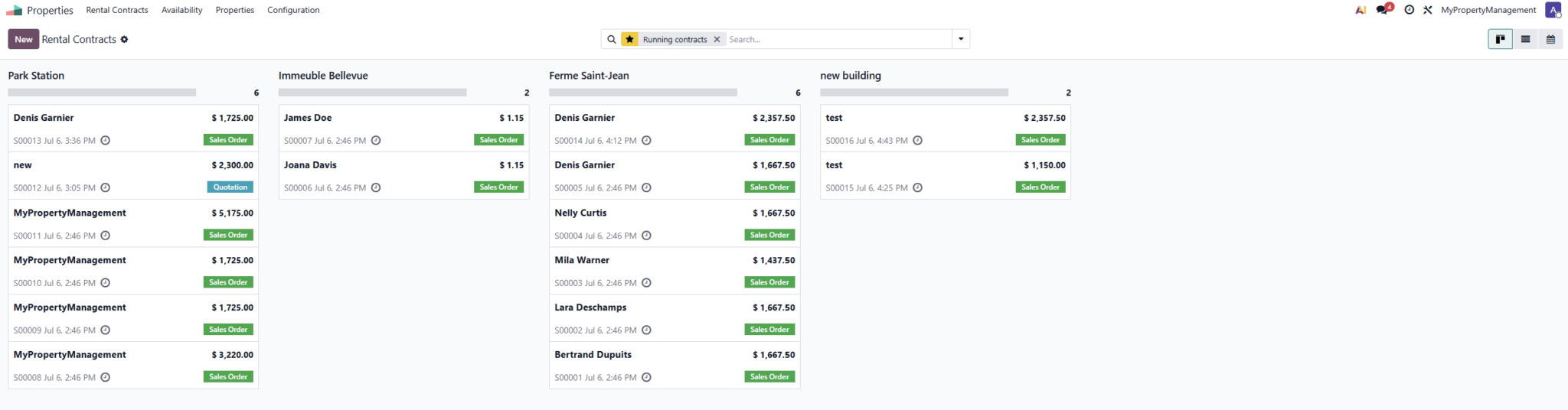Open activity clock on S00005 card
The image size is (1568, 410).
coord(646,188)
